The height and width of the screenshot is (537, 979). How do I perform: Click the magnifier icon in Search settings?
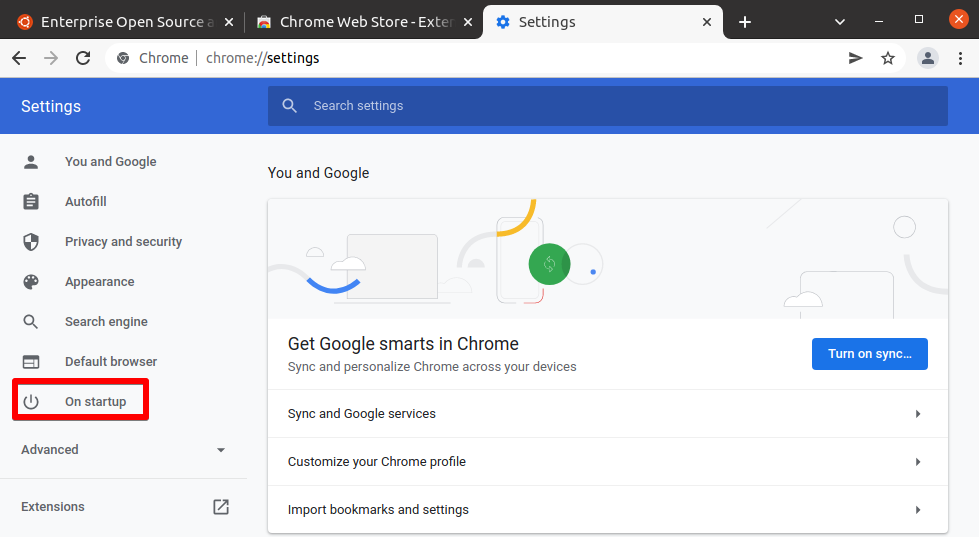[289, 106]
